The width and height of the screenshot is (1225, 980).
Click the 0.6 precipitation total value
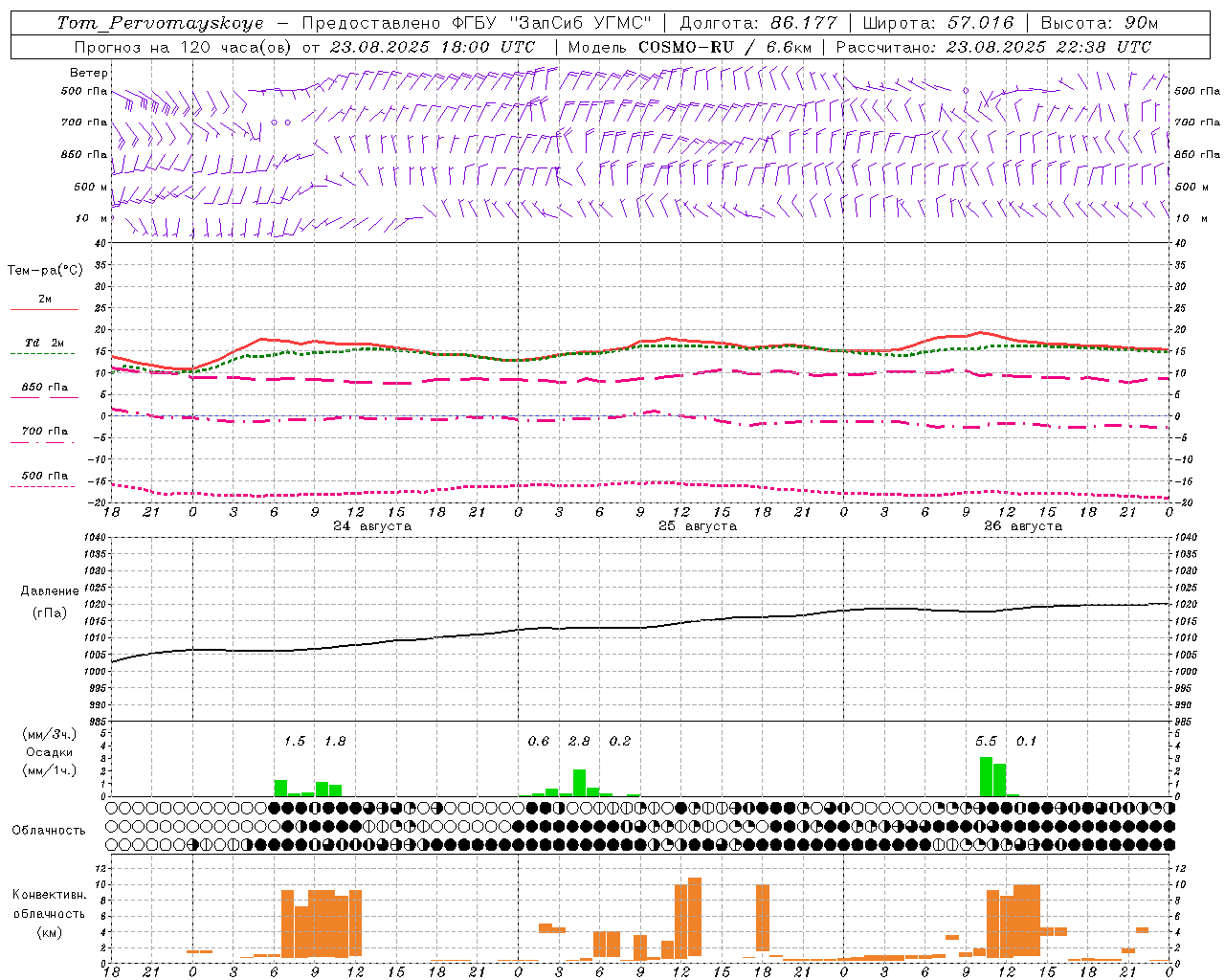pyautogui.click(x=539, y=742)
